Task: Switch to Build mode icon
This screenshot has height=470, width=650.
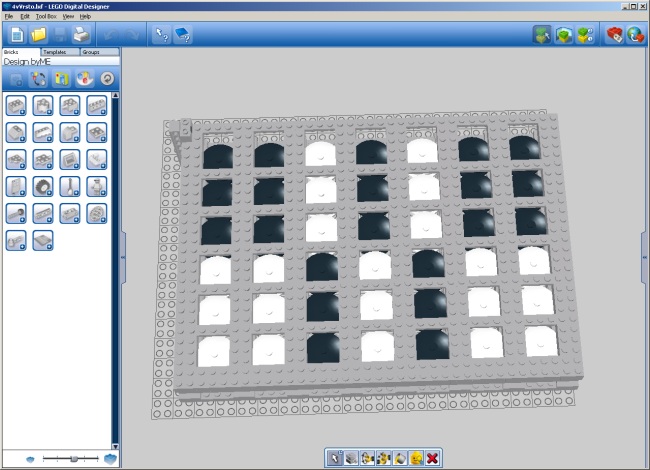Action: [x=542, y=35]
